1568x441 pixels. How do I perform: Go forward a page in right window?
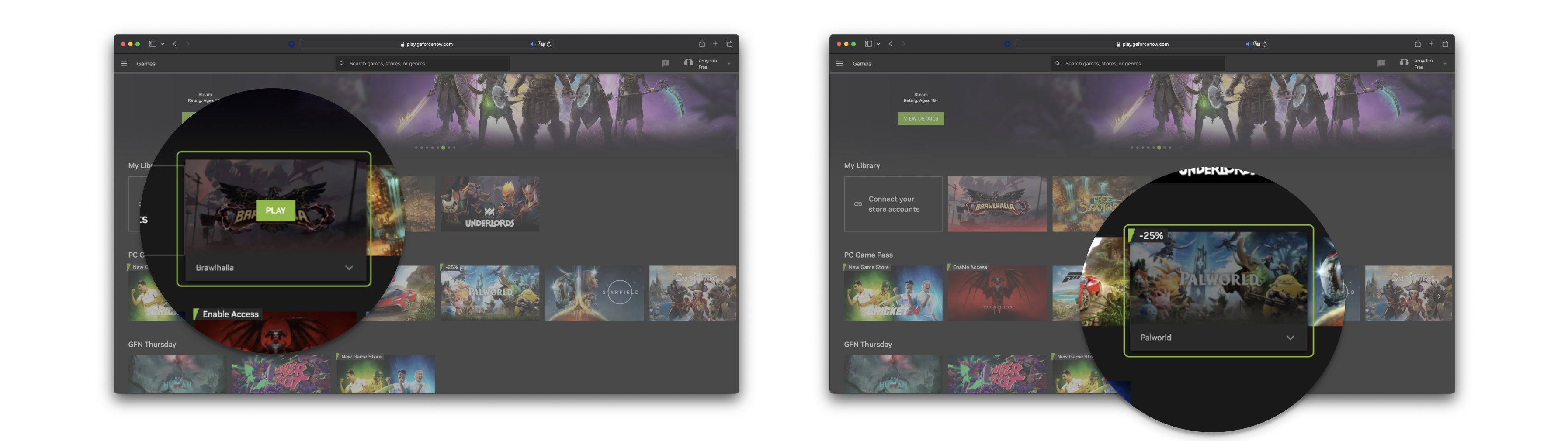click(903, 44)
